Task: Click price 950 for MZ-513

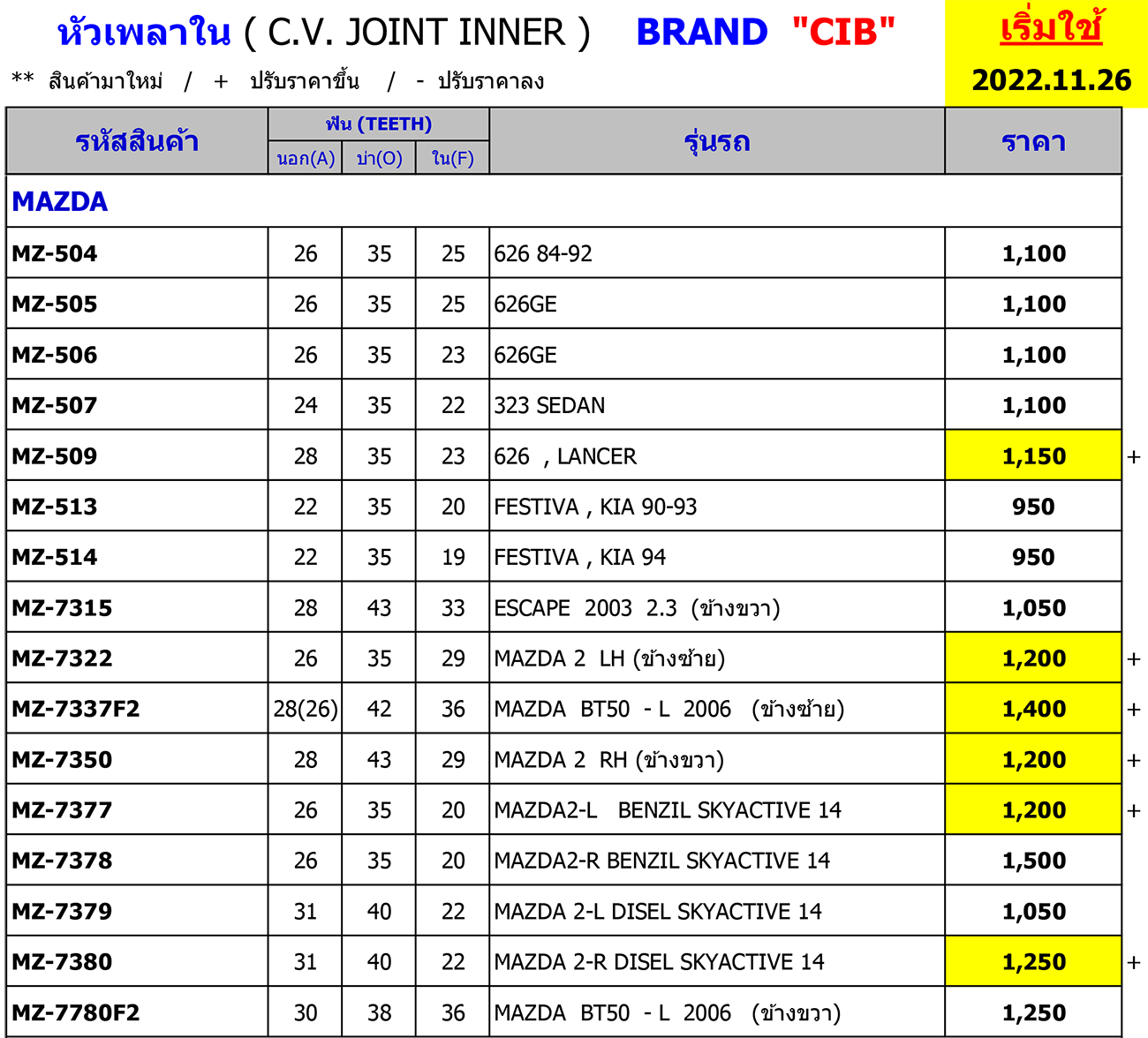Action: 1033,507
